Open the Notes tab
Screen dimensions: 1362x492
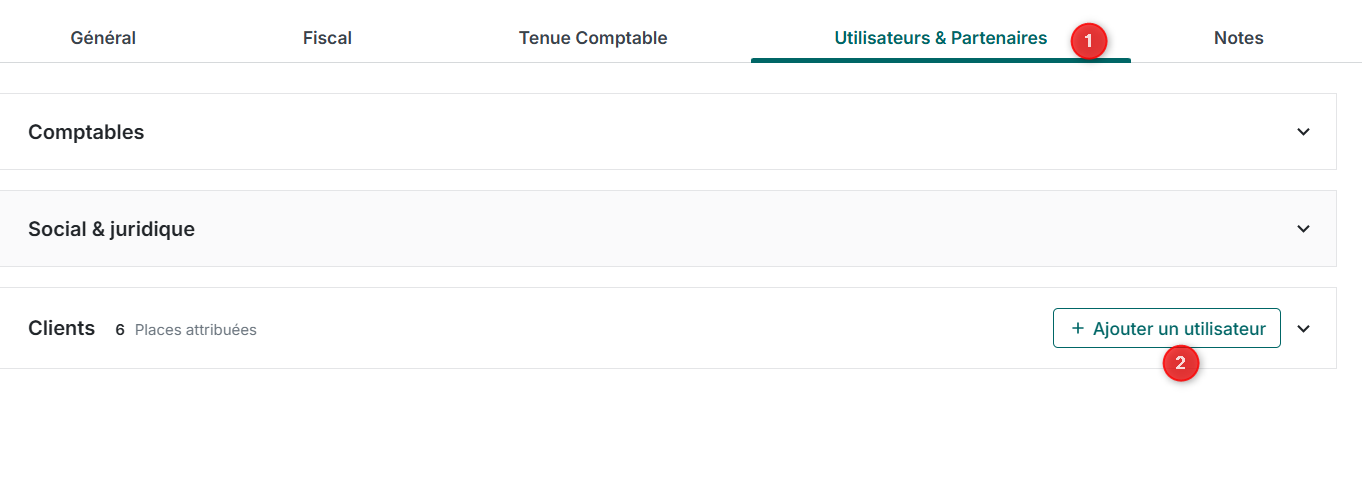1239,38
